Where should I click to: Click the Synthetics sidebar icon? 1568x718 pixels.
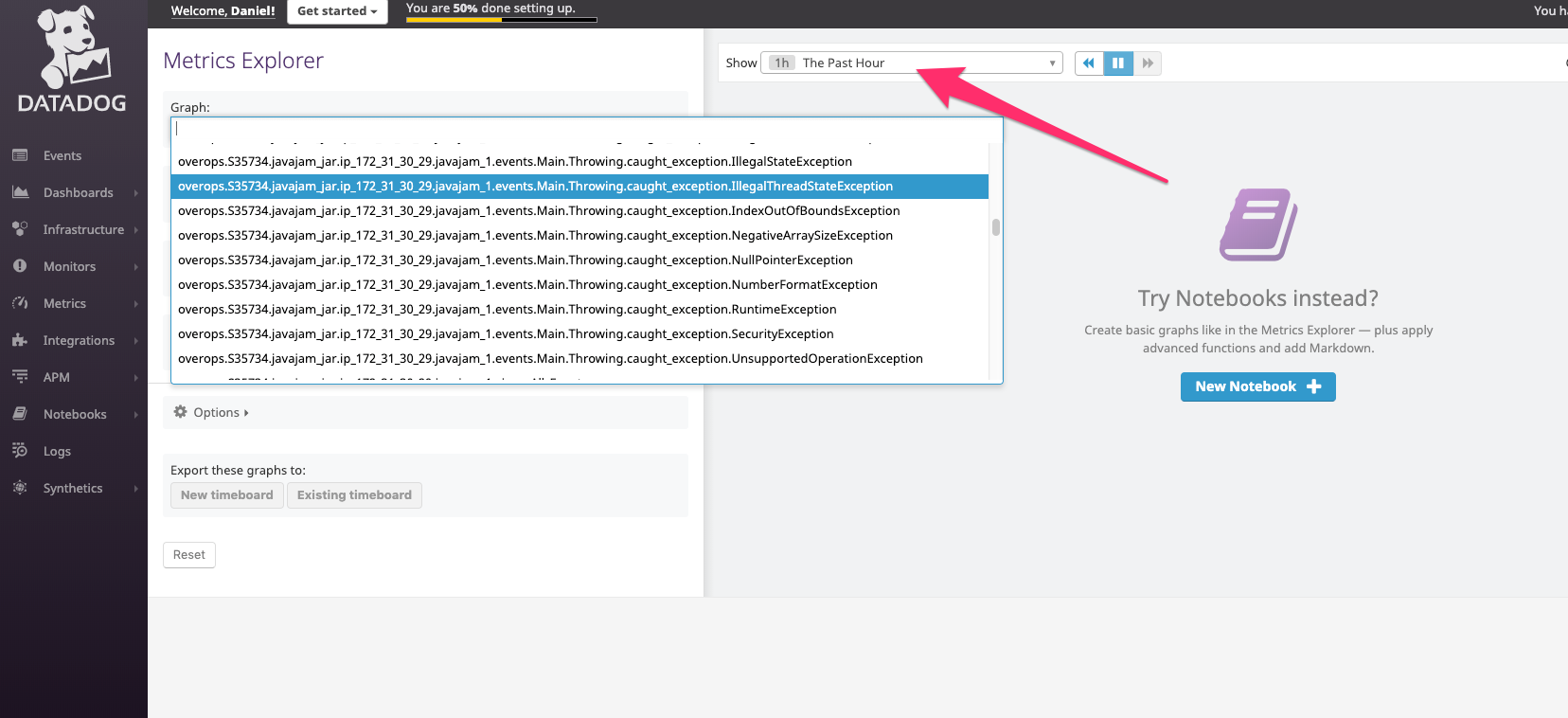point(20,488)
